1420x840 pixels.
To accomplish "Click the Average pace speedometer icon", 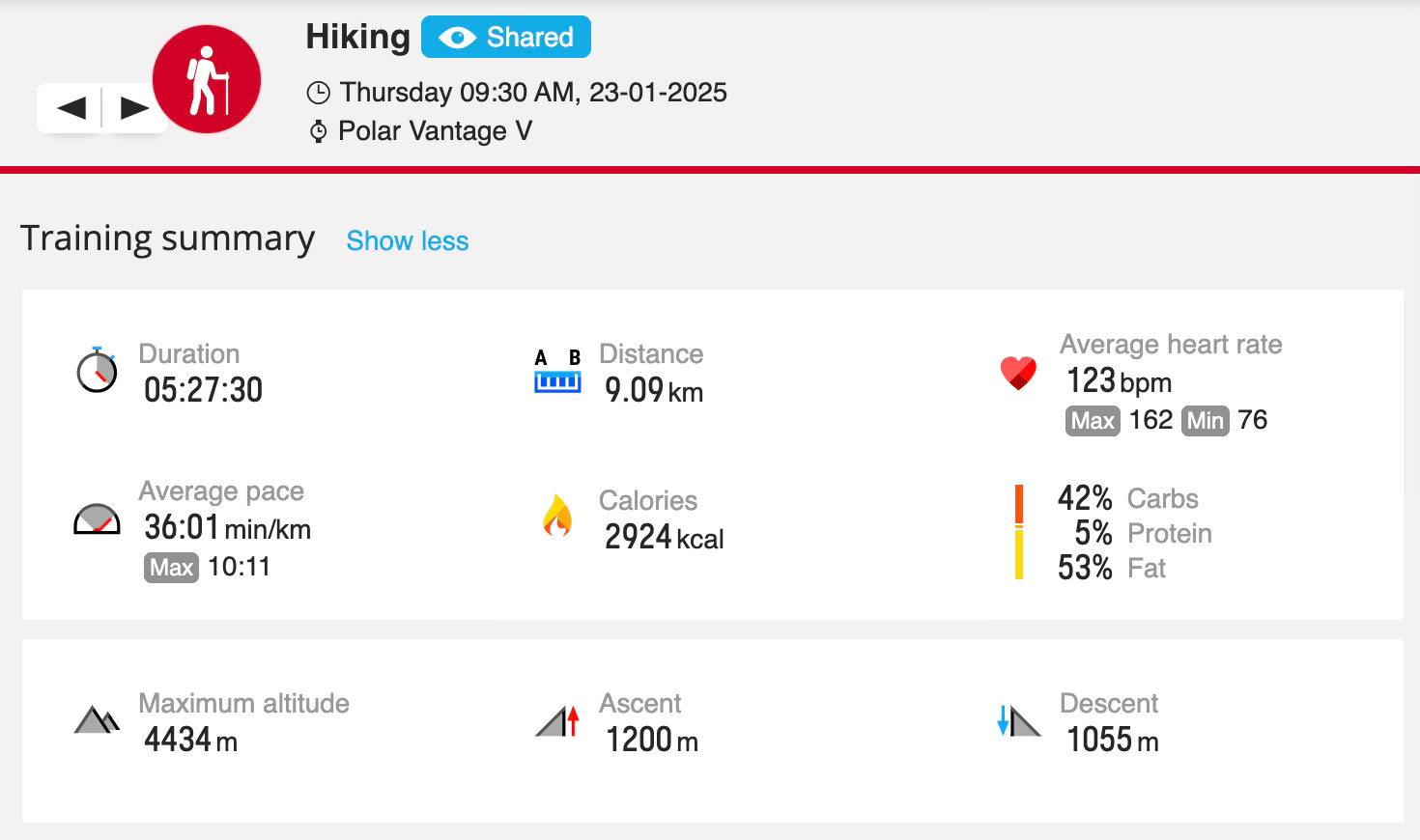I will 97,519.
